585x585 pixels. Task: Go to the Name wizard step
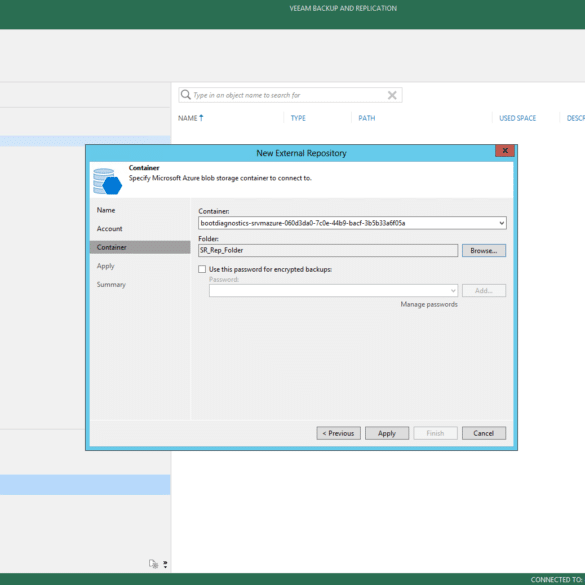(x=106, y=210)
